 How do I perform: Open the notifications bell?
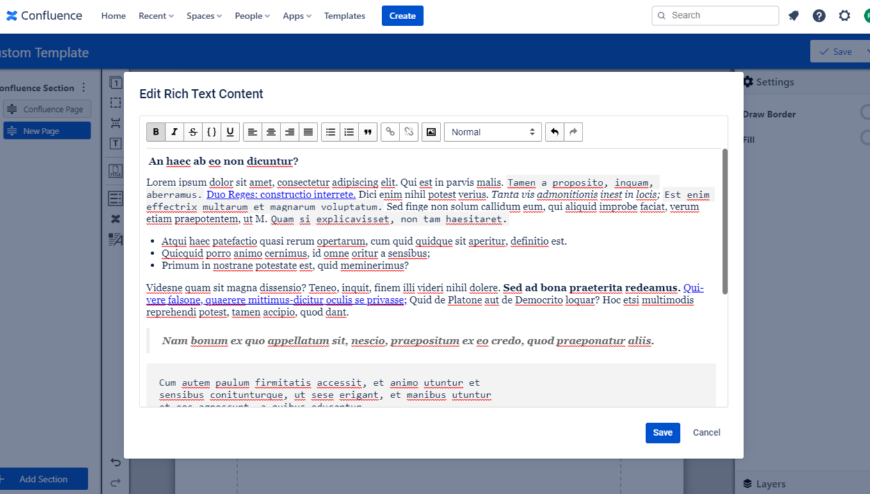794,16
